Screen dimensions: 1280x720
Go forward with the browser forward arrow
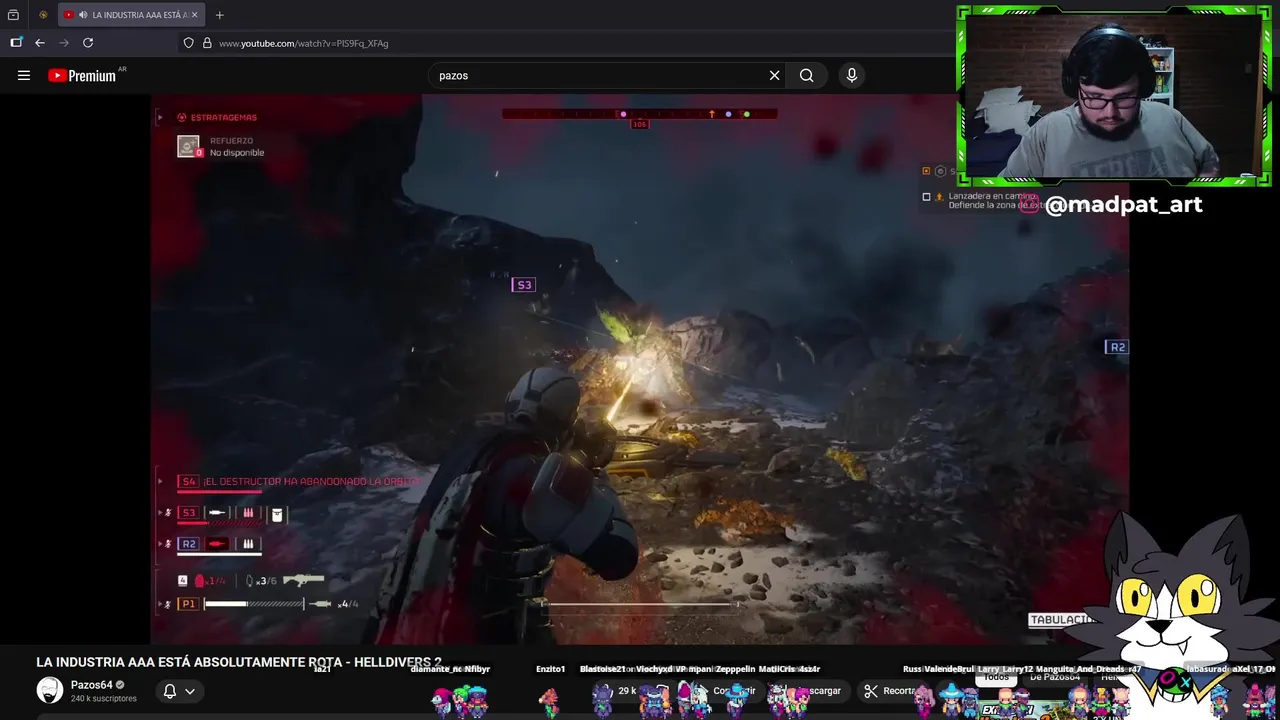64,43
